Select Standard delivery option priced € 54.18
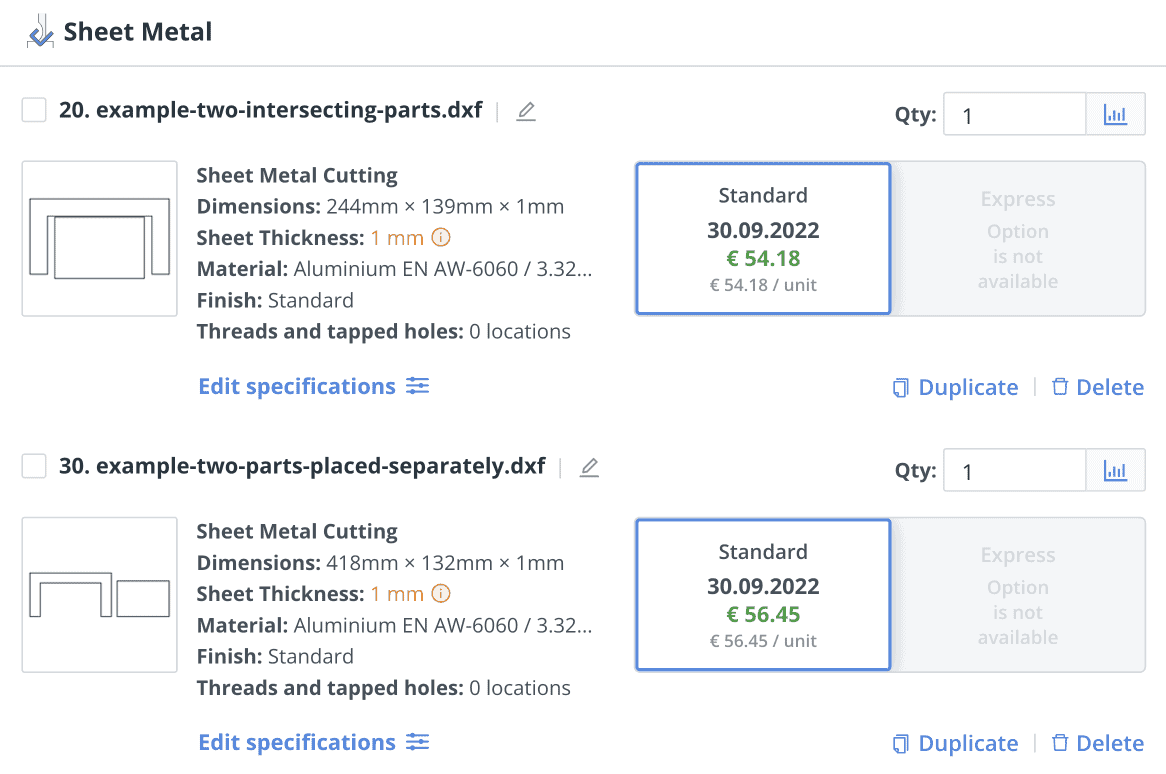 [x=763, y=239]
